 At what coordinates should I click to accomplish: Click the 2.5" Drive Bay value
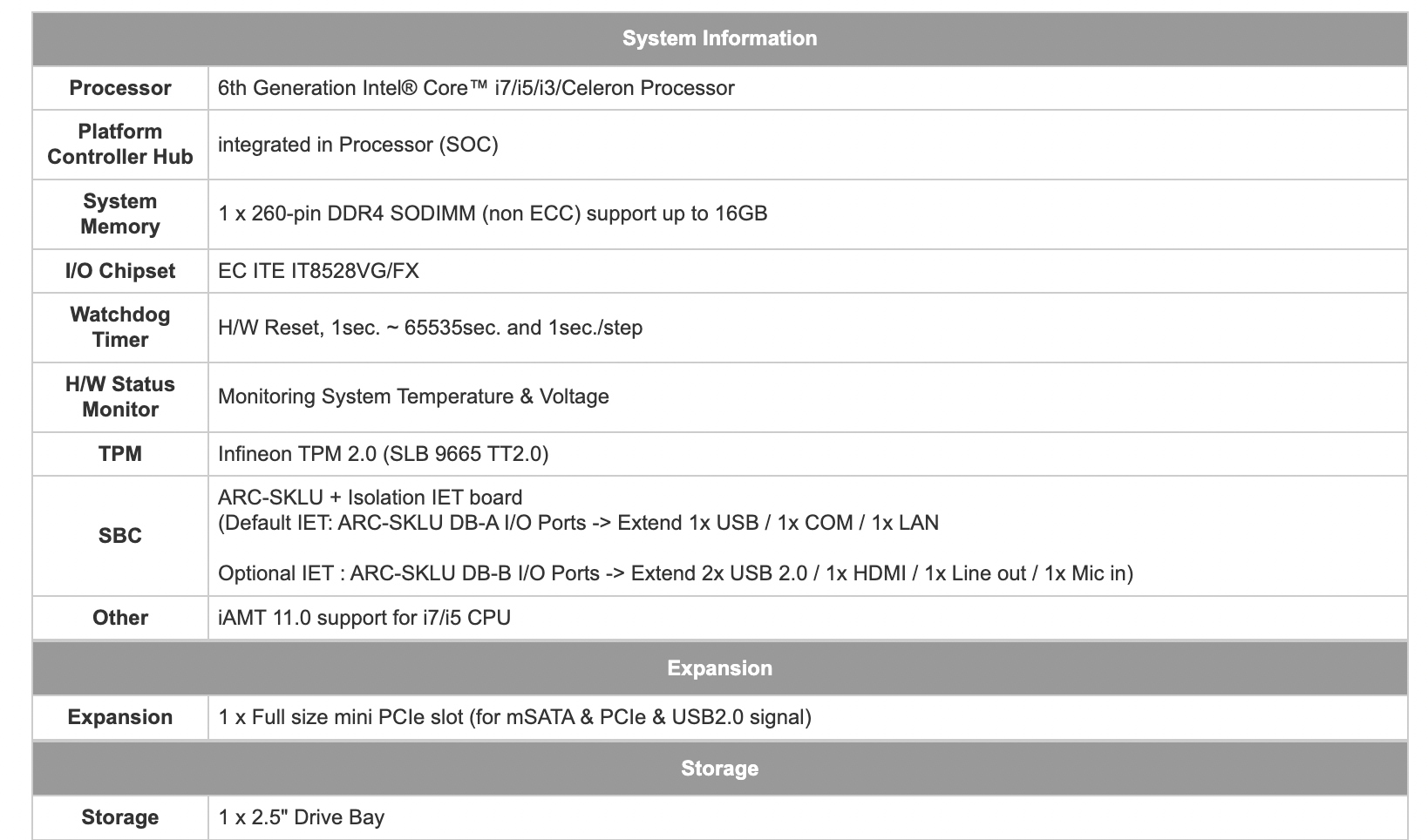pos(302,817)
